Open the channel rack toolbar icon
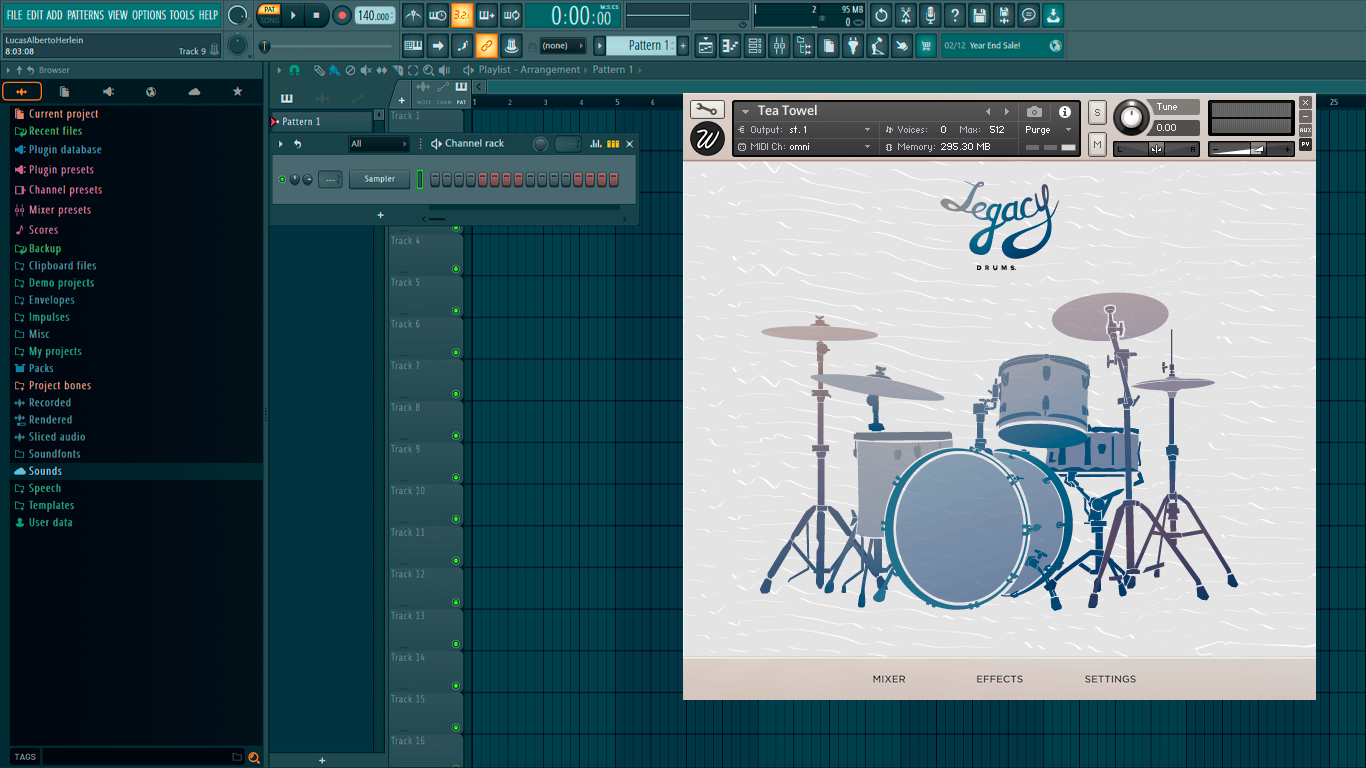The image size is (1366, 768). tap(754, 45)
